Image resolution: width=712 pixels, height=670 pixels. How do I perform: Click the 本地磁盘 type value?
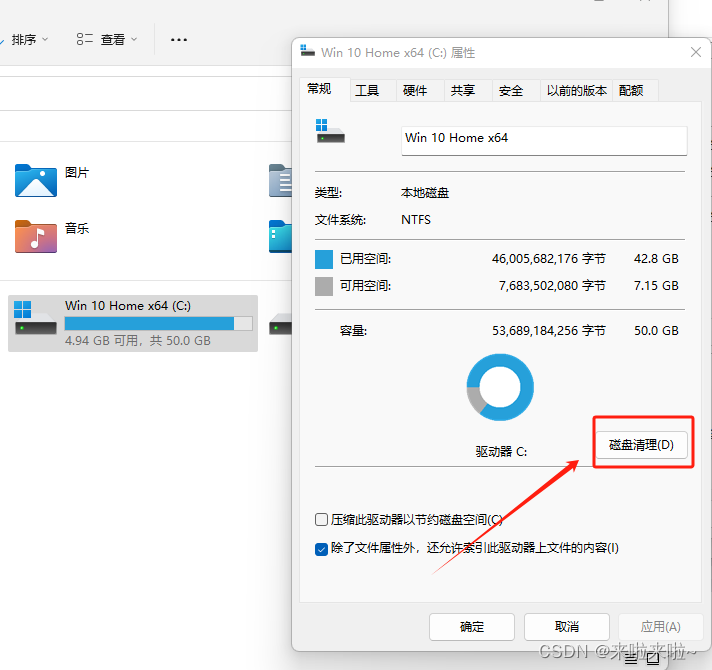(425, 193)
